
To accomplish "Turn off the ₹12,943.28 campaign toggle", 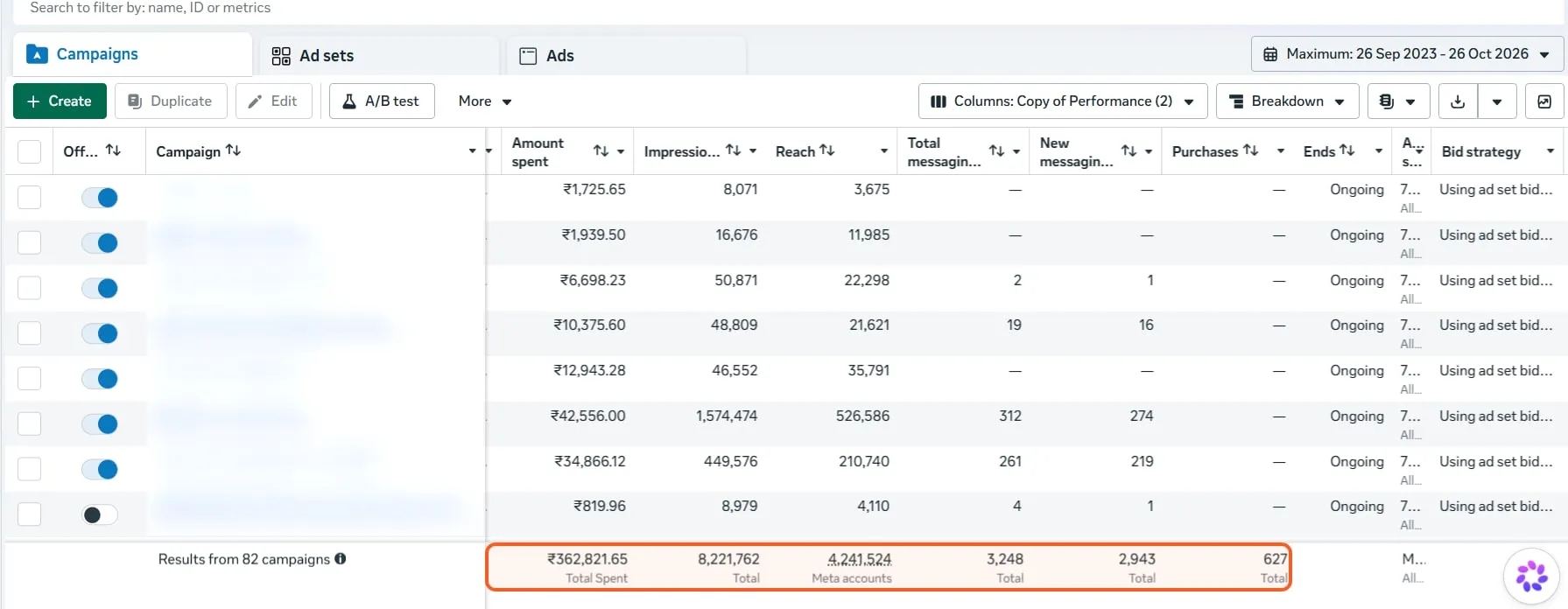I will pos(100,379).
